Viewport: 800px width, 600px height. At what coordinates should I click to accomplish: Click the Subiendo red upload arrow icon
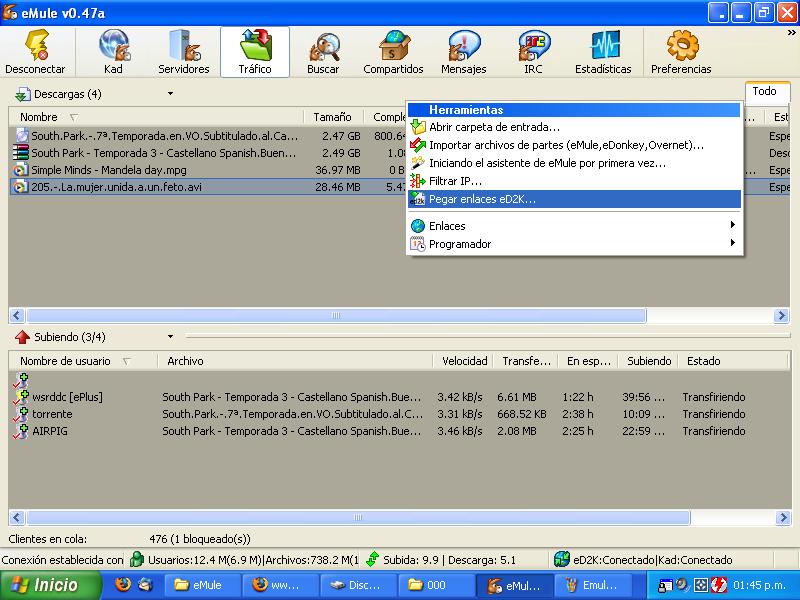coord(22,337)
